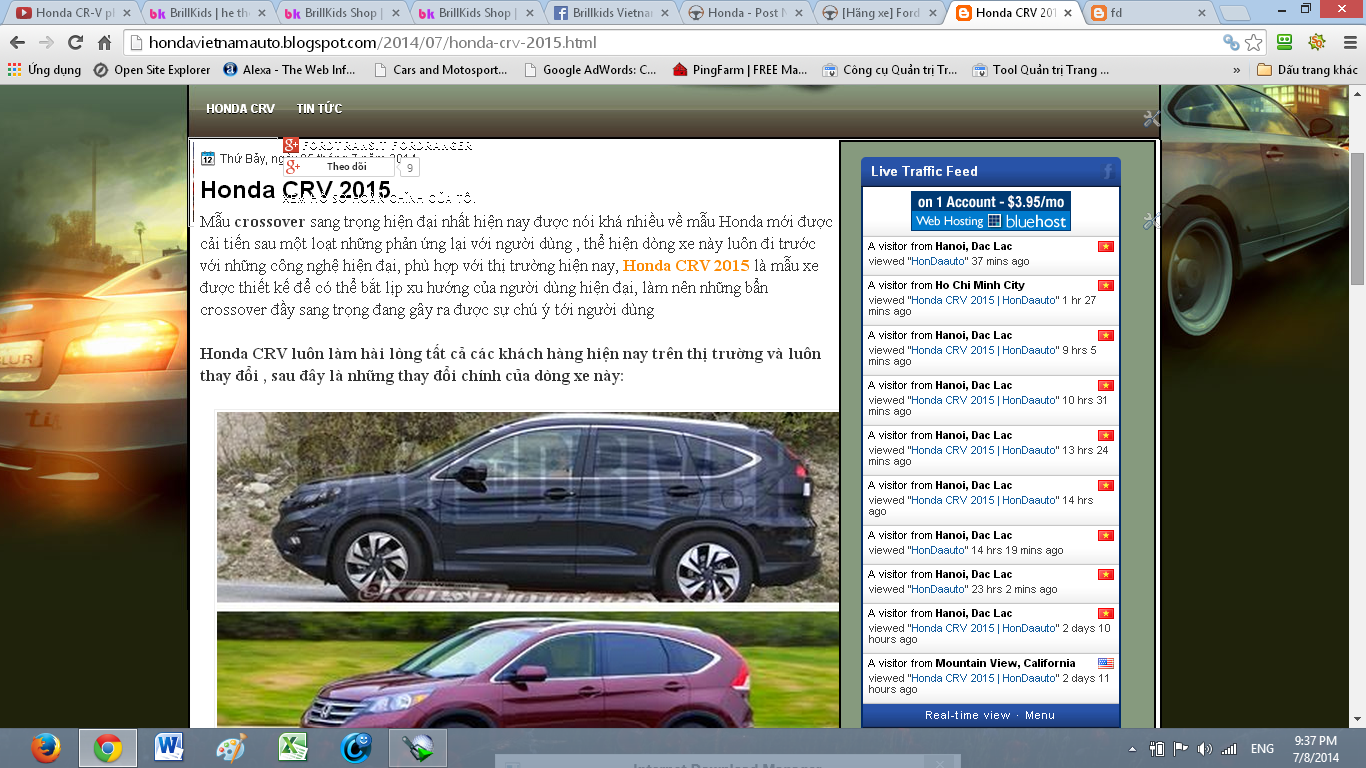Viewport: 1366px width, 768px height.
Task: Open Cars and Motosport bookmark
Action: 440,70
